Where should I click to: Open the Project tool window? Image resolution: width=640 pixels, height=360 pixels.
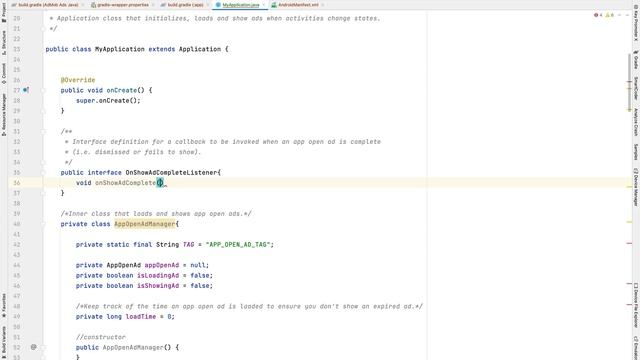pos(4,13)
